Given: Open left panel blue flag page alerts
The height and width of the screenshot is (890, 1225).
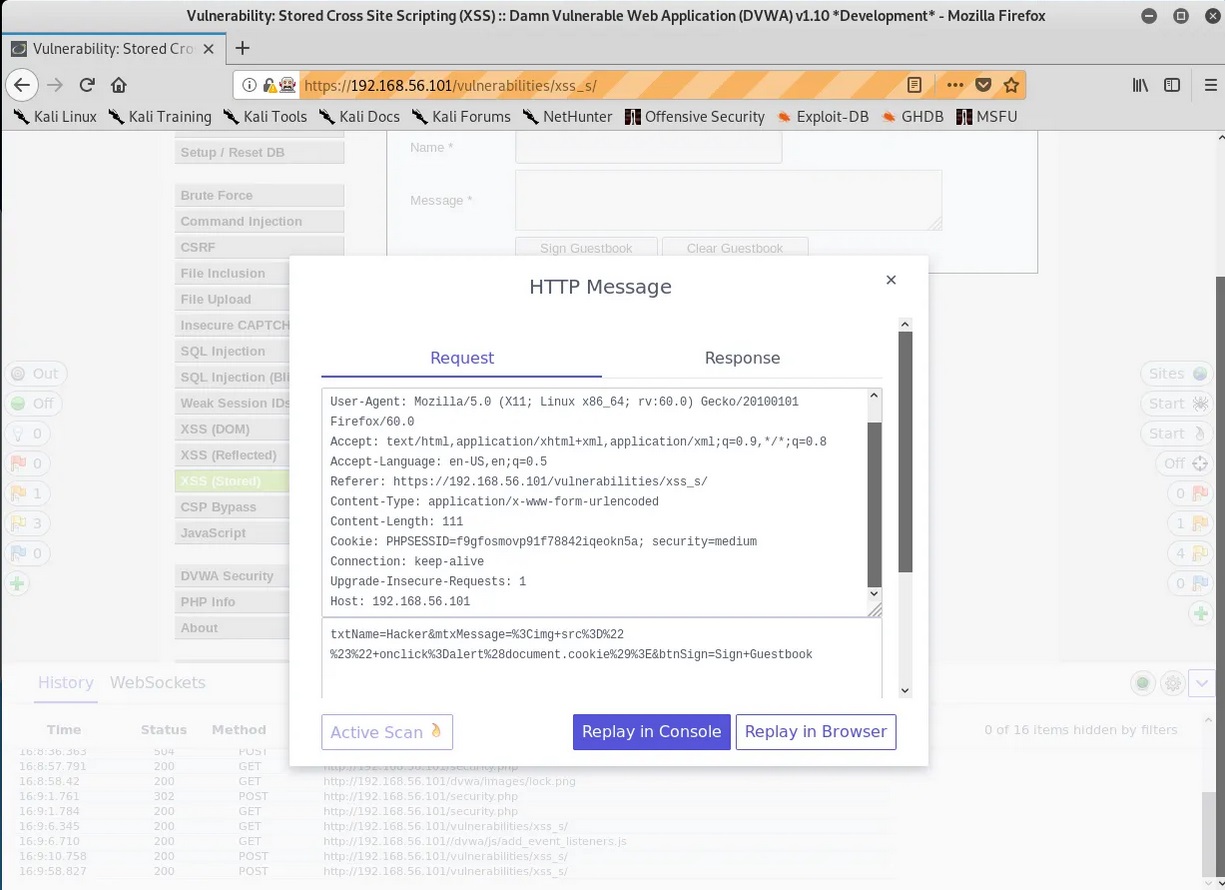Looking at the screenshot, I should tap(28, 553).
